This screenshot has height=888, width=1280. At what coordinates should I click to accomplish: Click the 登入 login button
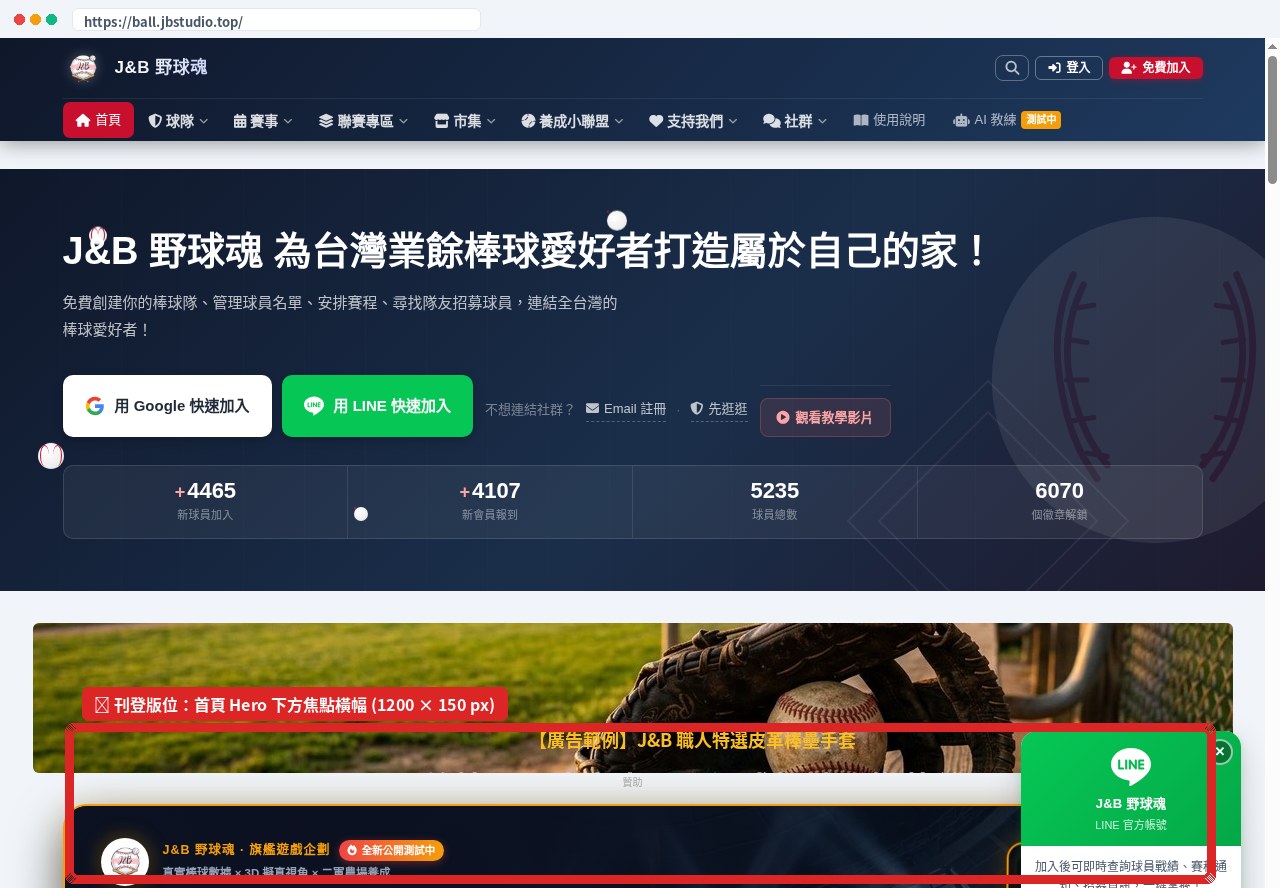[x=1069, y=68]
